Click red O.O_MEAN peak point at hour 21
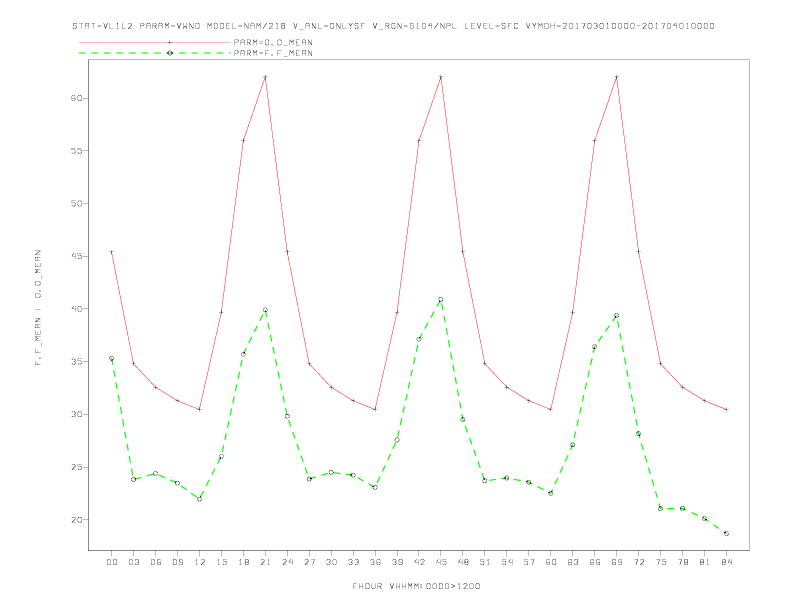The image size is (792, 612). click(265, 77)
